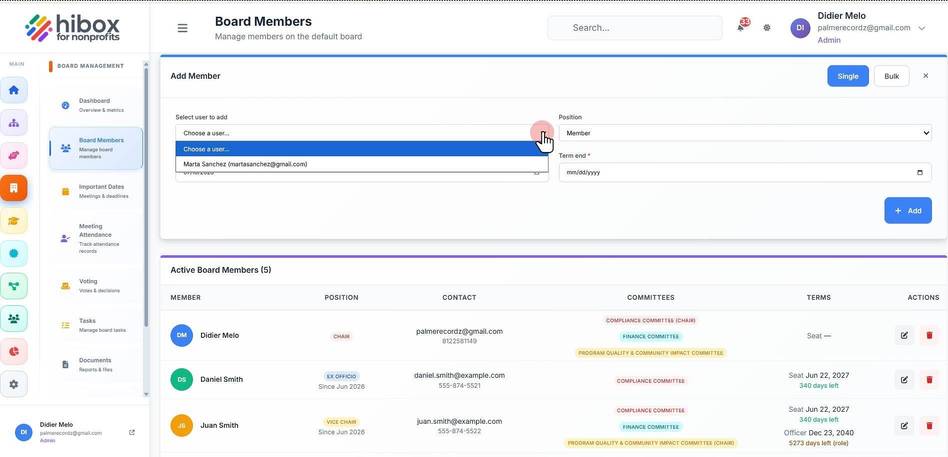Open the teal circle sidebar icon

(14, 253)
